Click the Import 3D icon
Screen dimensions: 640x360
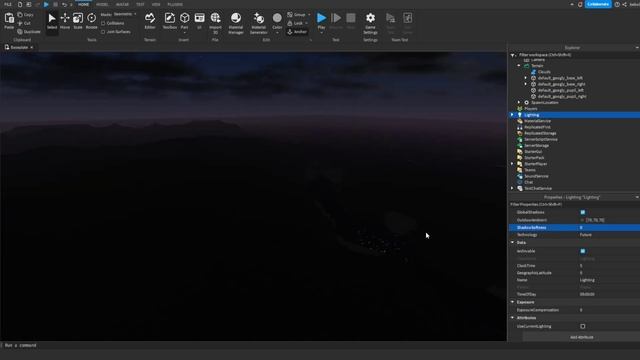point(216,18)
